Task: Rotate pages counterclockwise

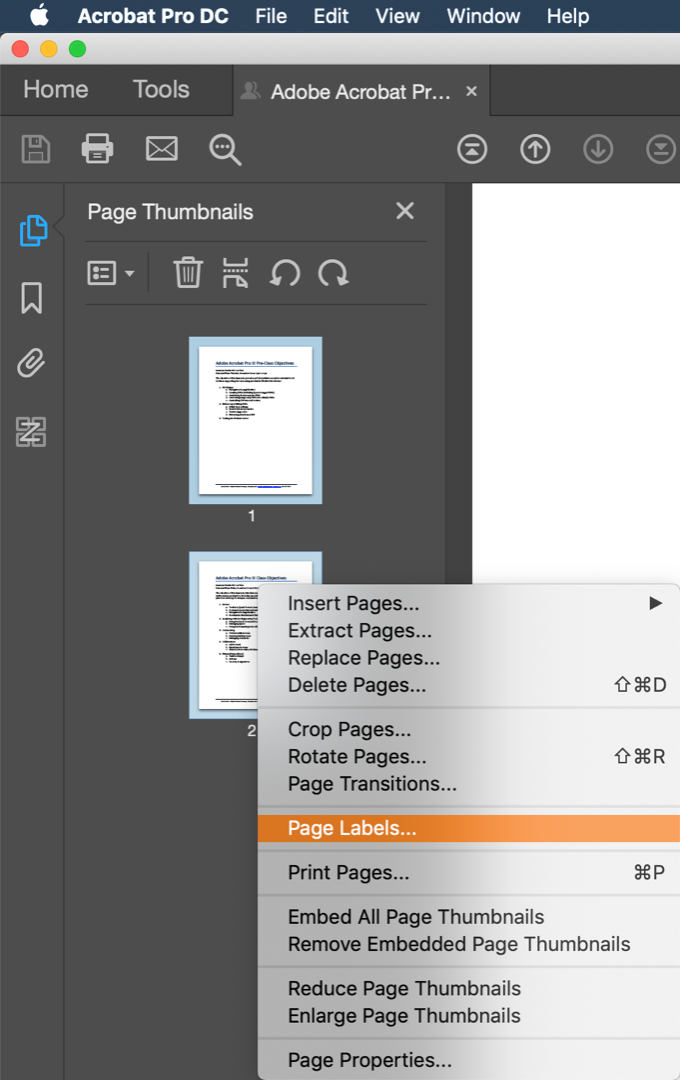Action: (x=285, y=273)
